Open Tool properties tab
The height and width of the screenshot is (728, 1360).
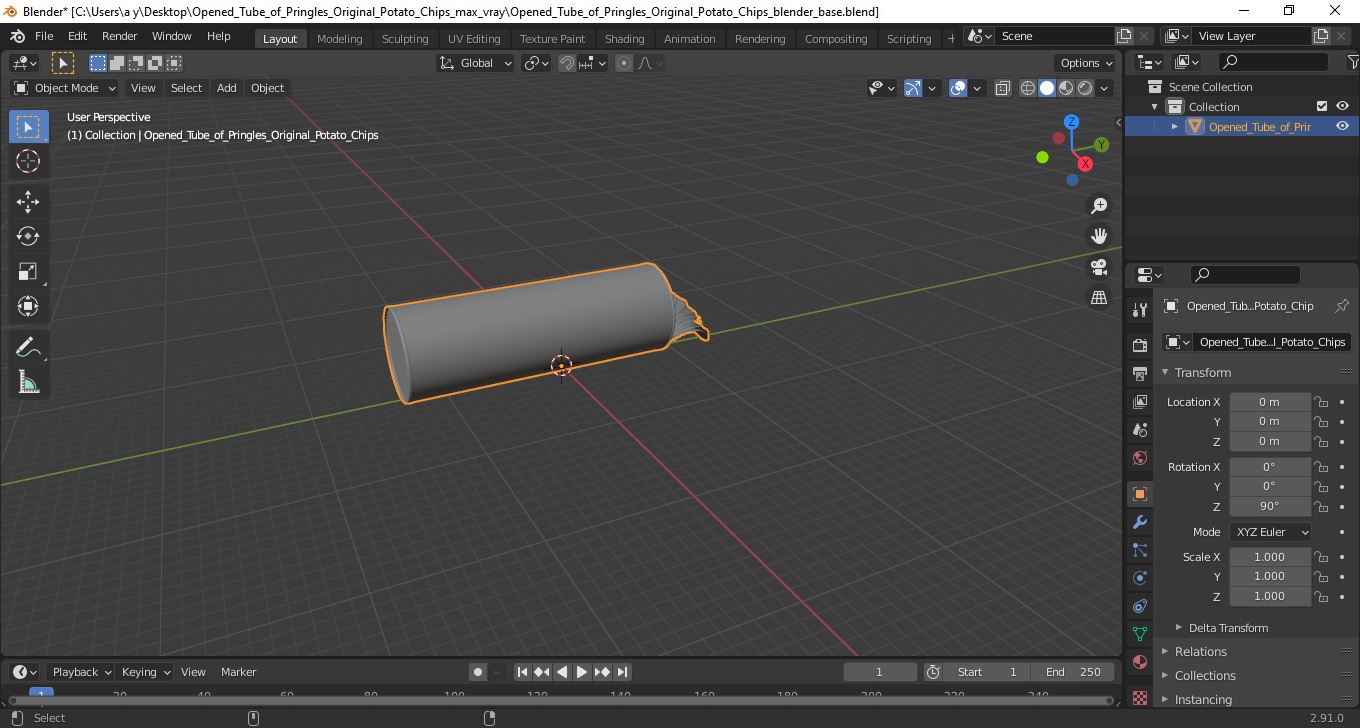click(1139, 310)
